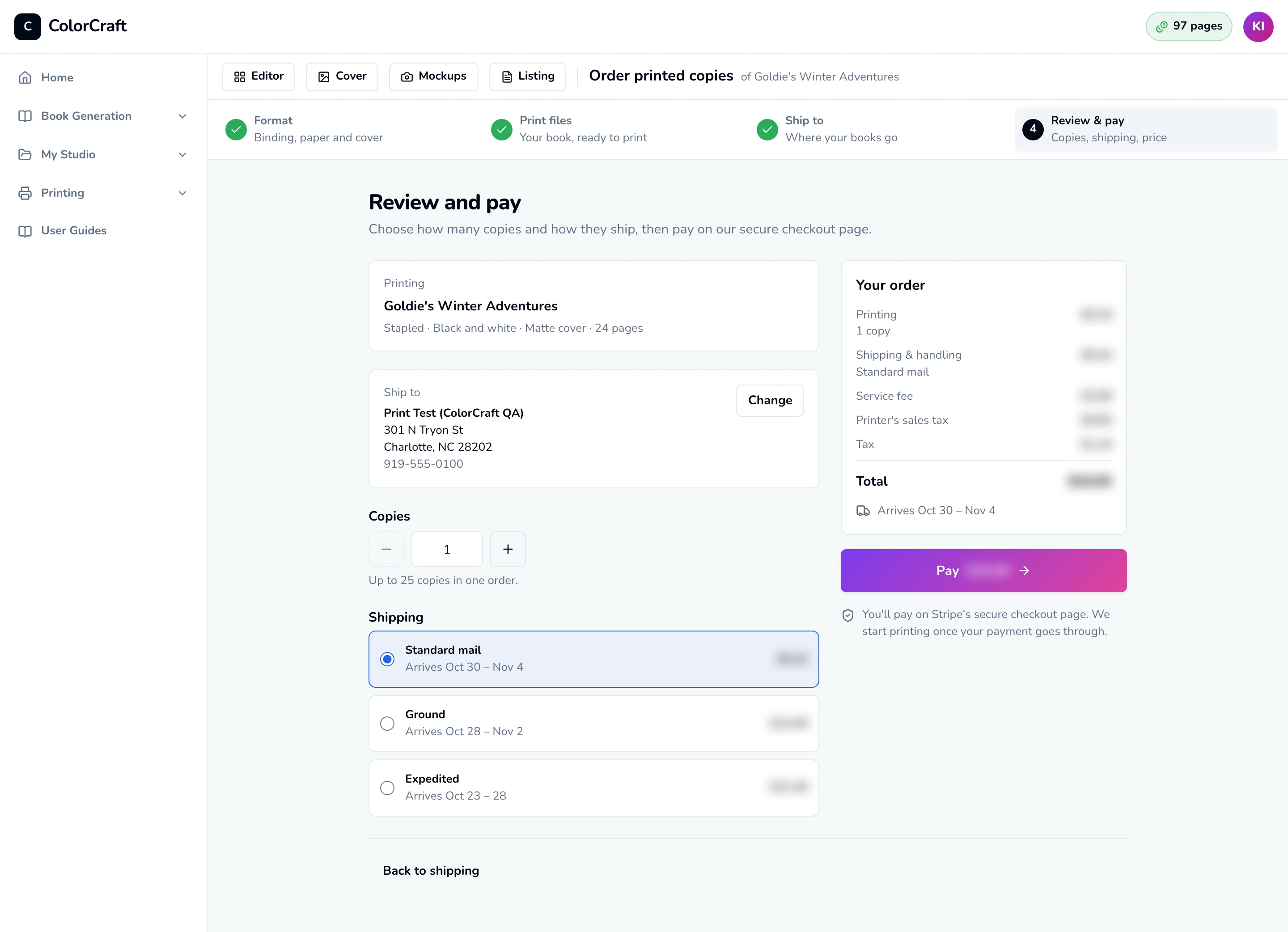Image resolution: width=1288 pixels, height=932 pixels.
Task: Go to the Format step
Action: point(349,130)
